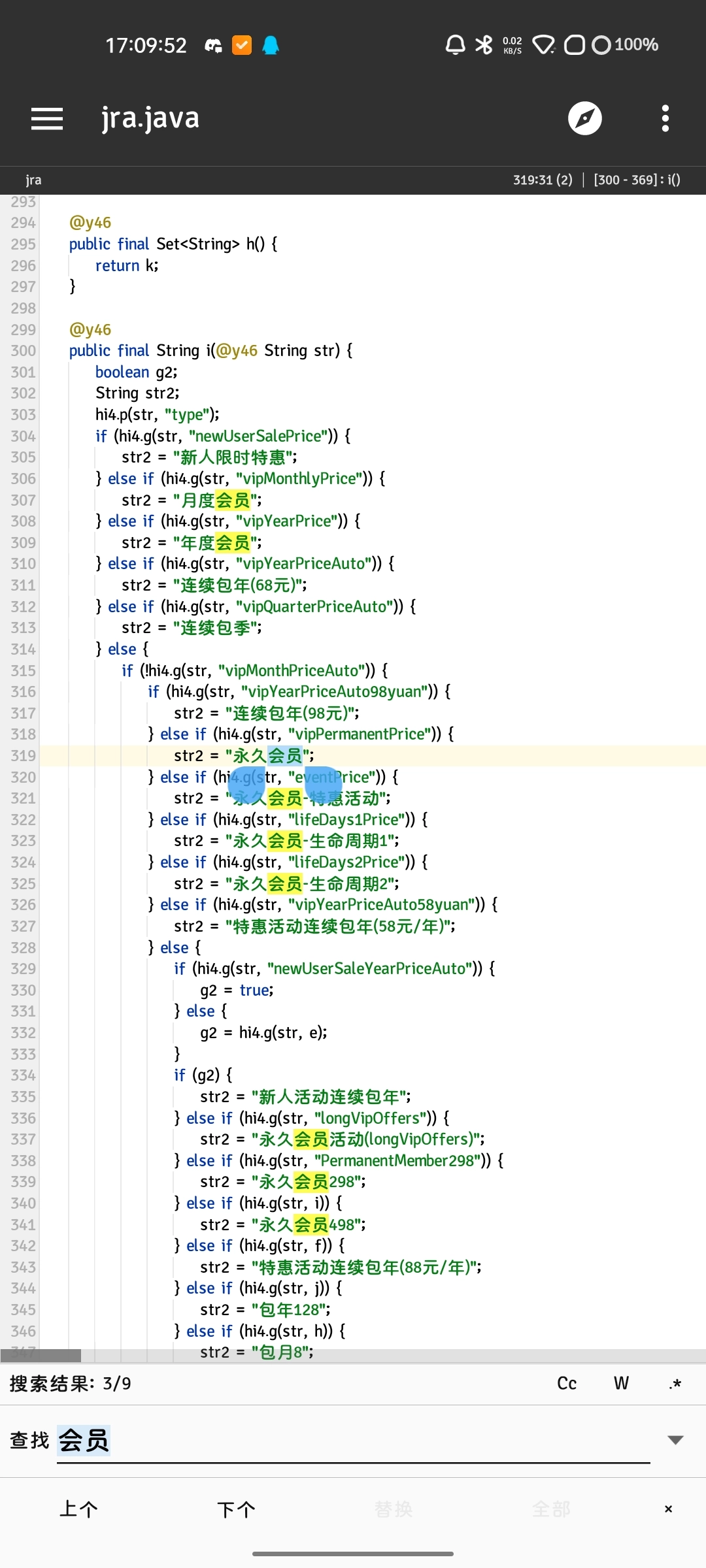The height and width of the screenshot is (1568, 706).
Task: Close the search panel
Action: click(668, 1509)
